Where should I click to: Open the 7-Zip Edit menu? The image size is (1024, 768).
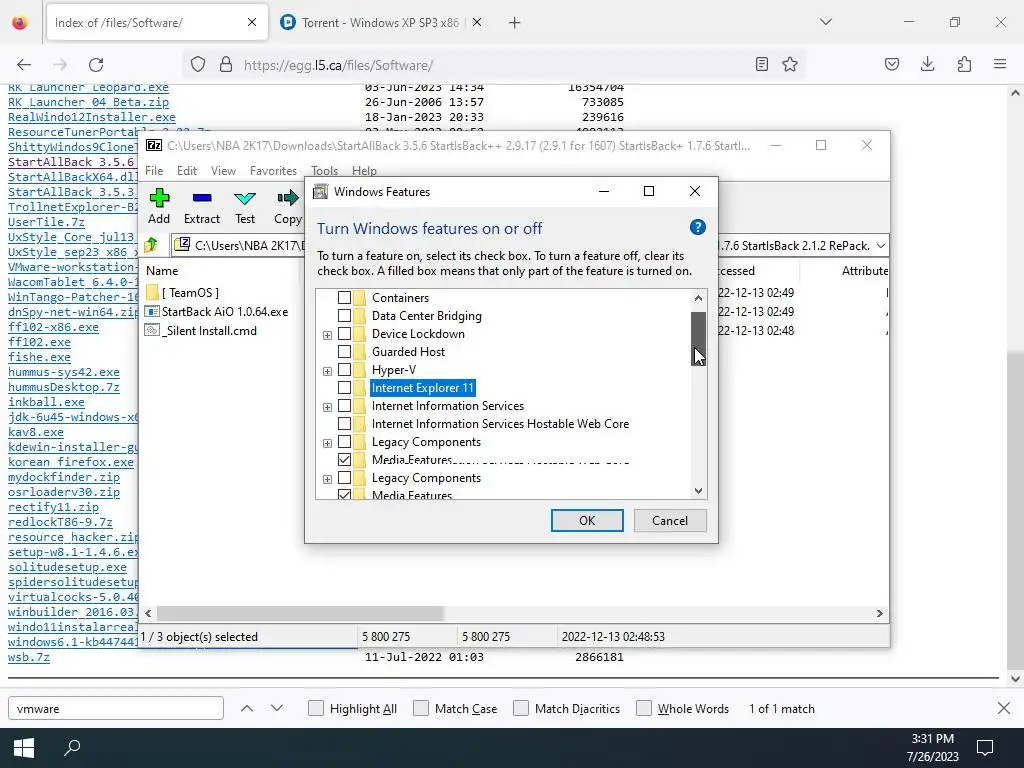187,170
